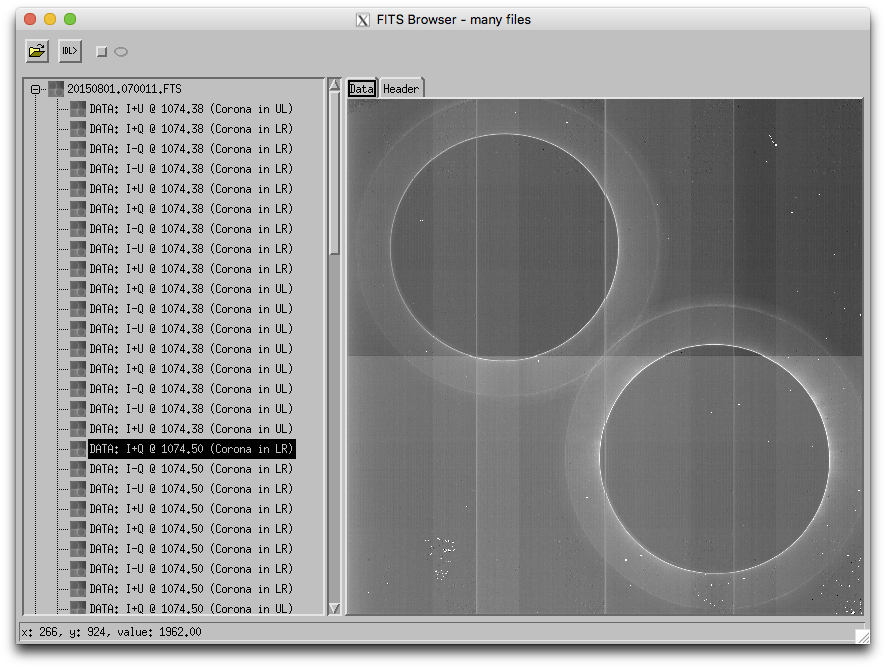The height and width of the screenshot is (668, 886).
Task: Click the image icon next to the first DATA entry
Action: pos(78,108)
